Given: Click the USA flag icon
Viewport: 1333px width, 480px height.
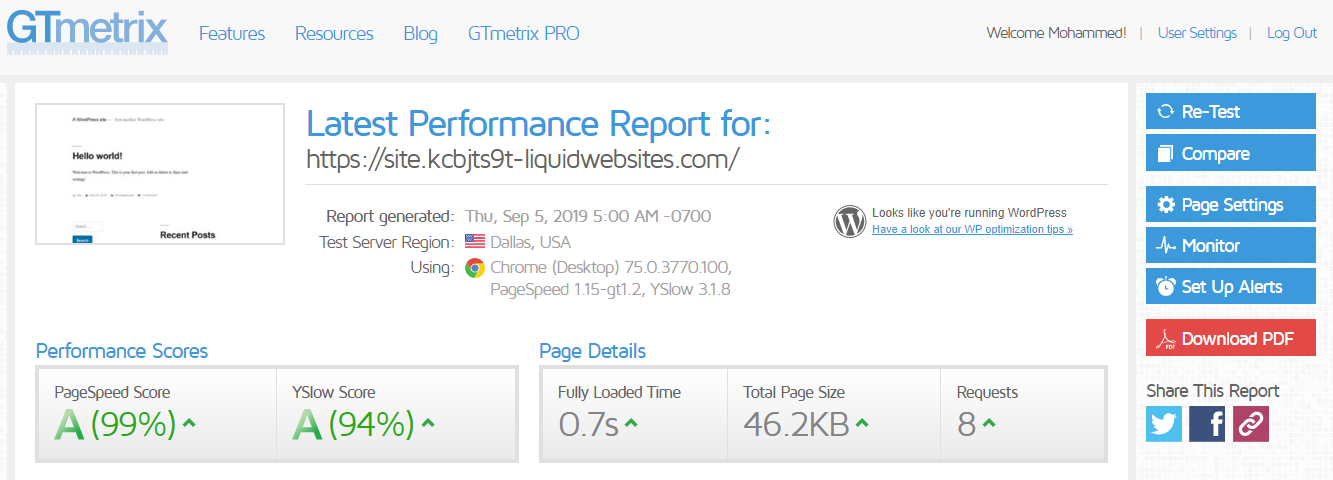Looking at the screenshot, I should tap(475, 242).
